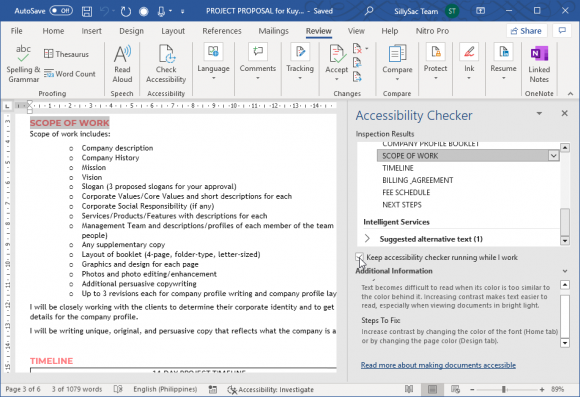Switch to the Design tab
The width and height of the screenshot is (580, 397).
tap(131, 31)
